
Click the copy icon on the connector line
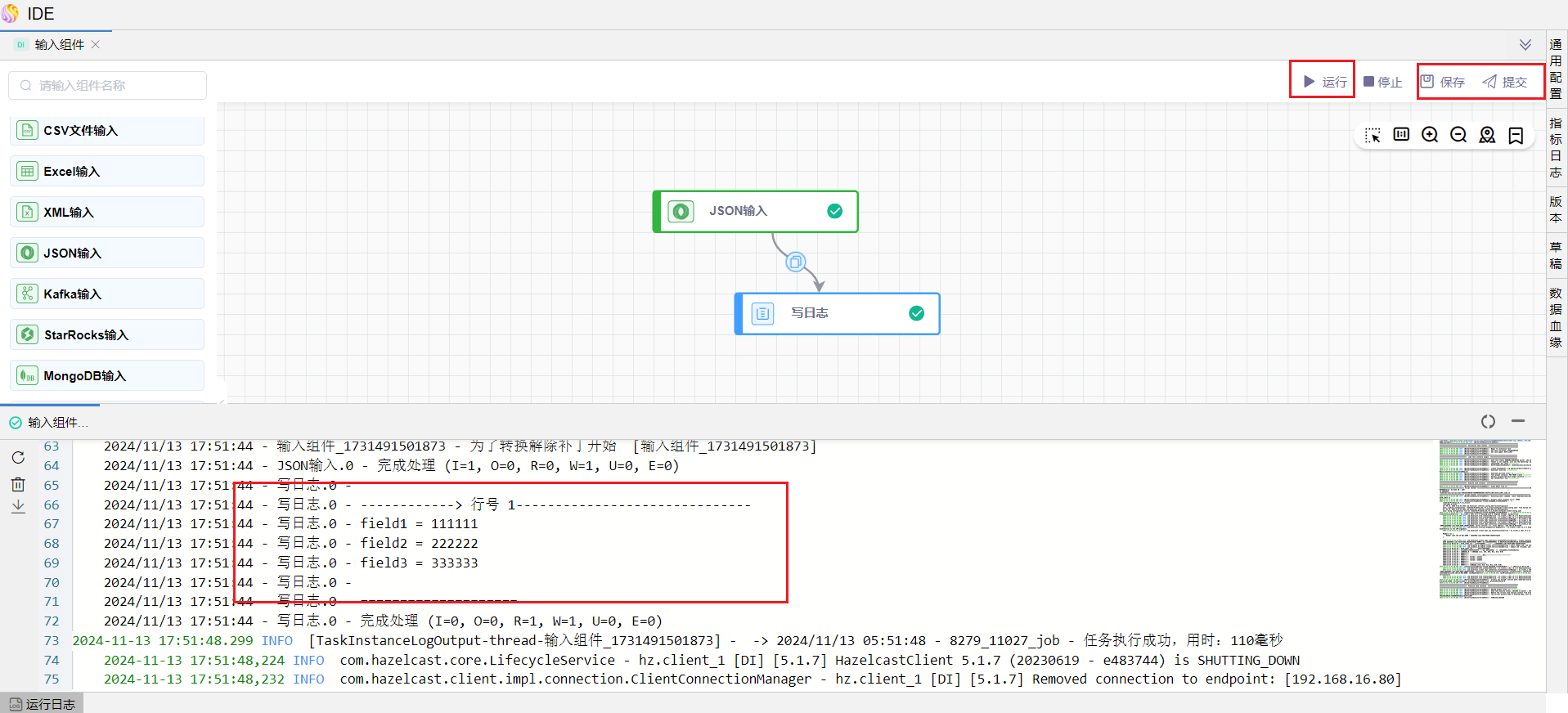795,262
